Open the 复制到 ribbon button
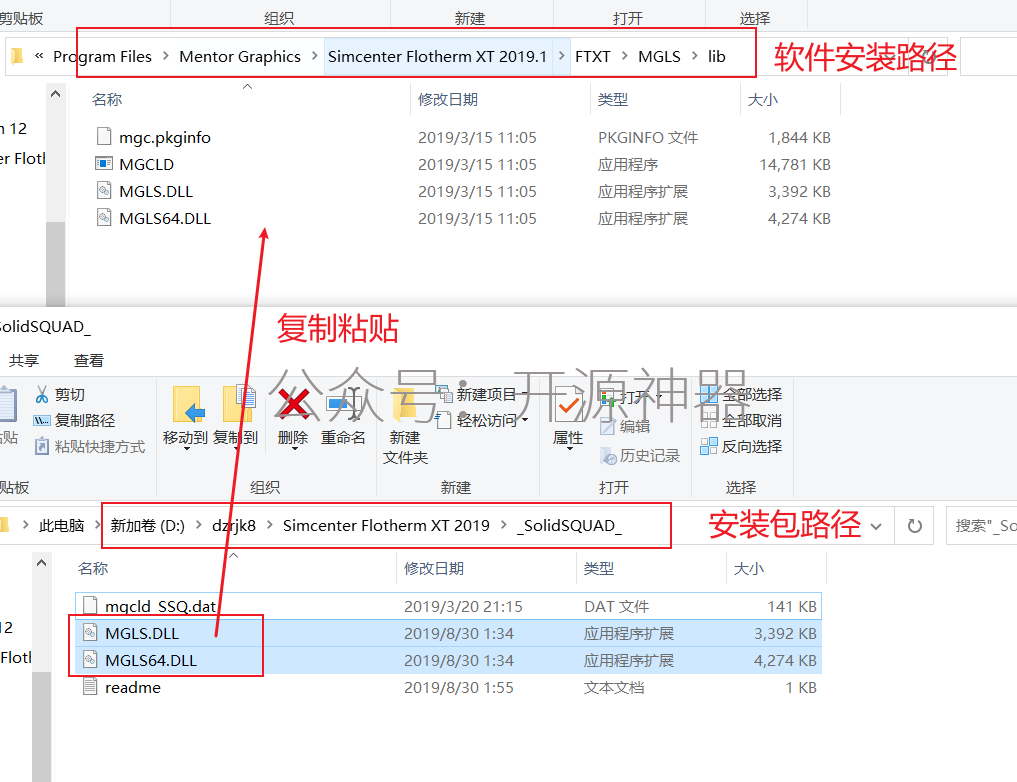The height and width of the screenshot is (782, 1017). pos(236,417)
